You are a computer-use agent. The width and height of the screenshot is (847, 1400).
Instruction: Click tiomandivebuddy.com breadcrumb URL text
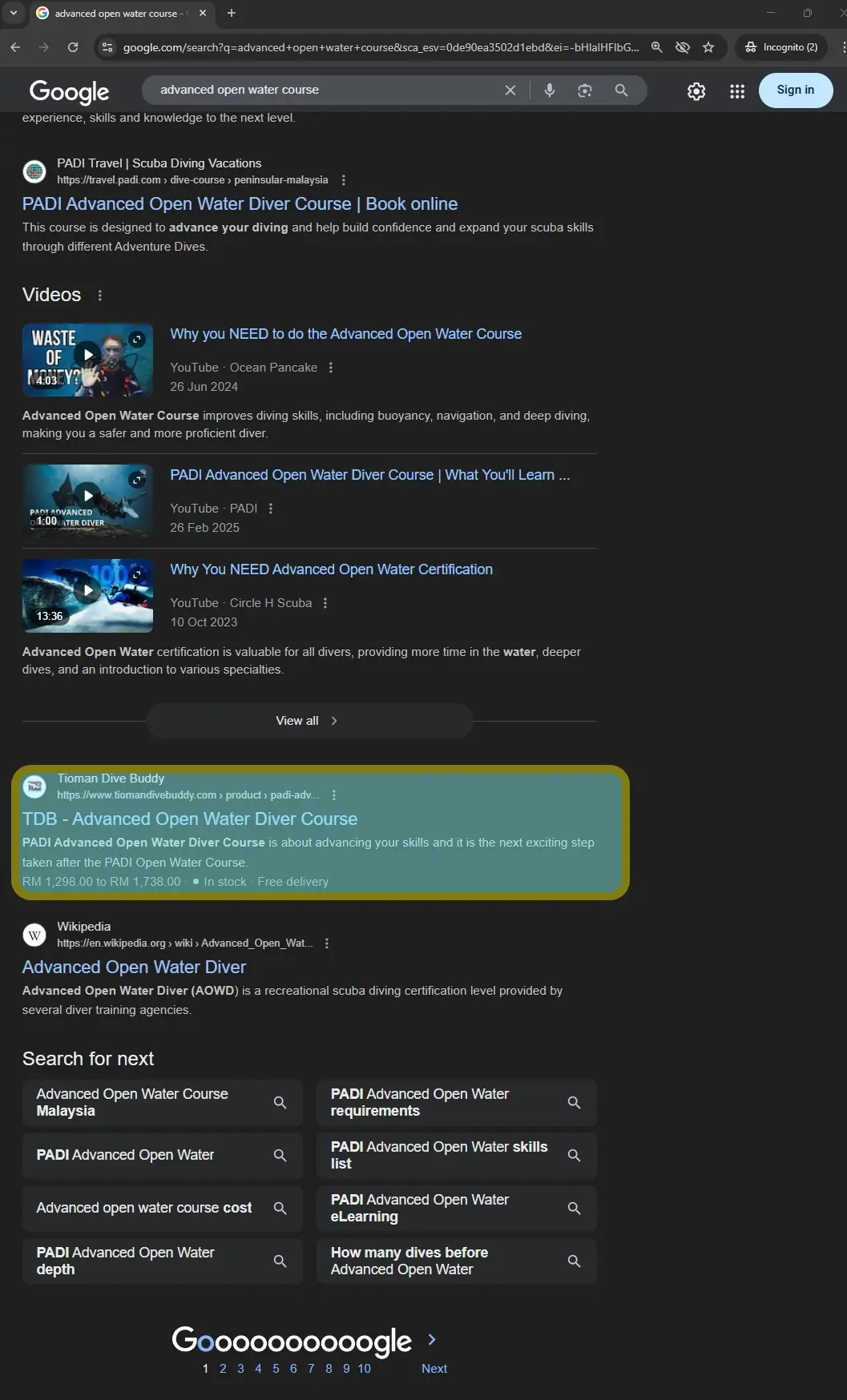188,795
